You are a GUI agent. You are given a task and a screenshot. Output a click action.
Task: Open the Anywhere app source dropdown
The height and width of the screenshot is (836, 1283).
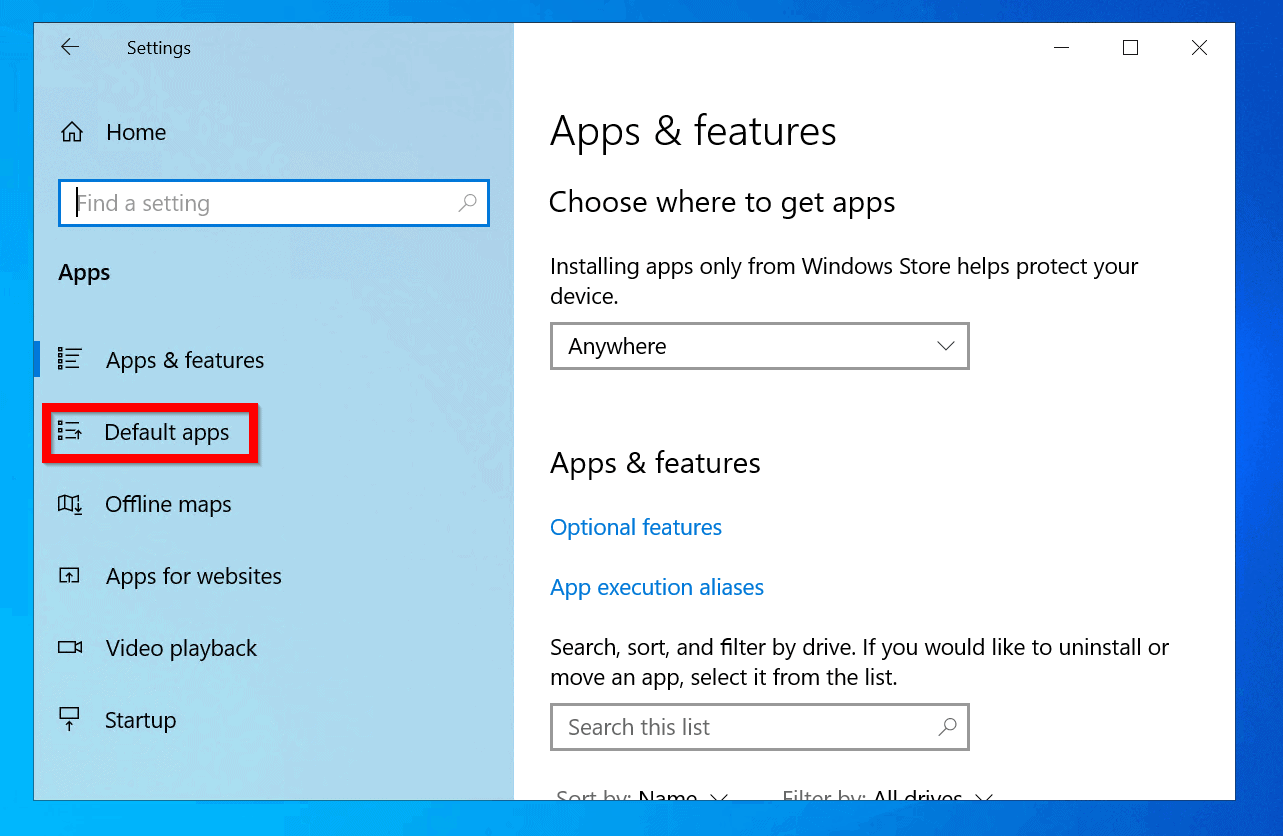click(758, 346)
